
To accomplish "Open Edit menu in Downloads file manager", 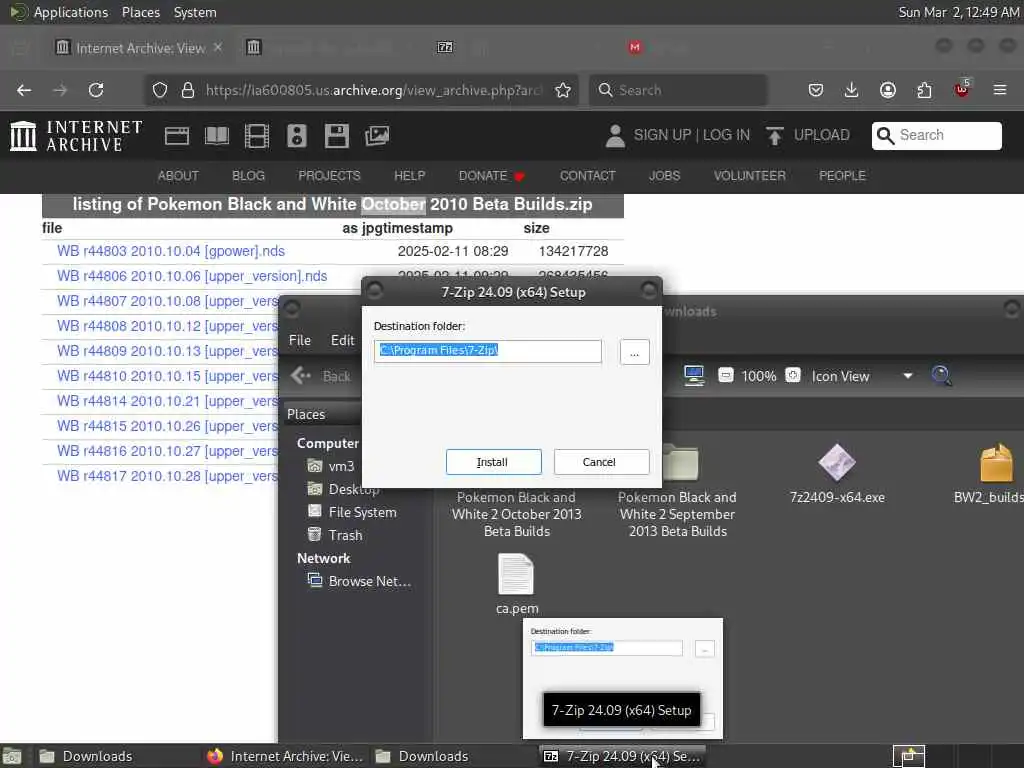I will coord(342,340).
